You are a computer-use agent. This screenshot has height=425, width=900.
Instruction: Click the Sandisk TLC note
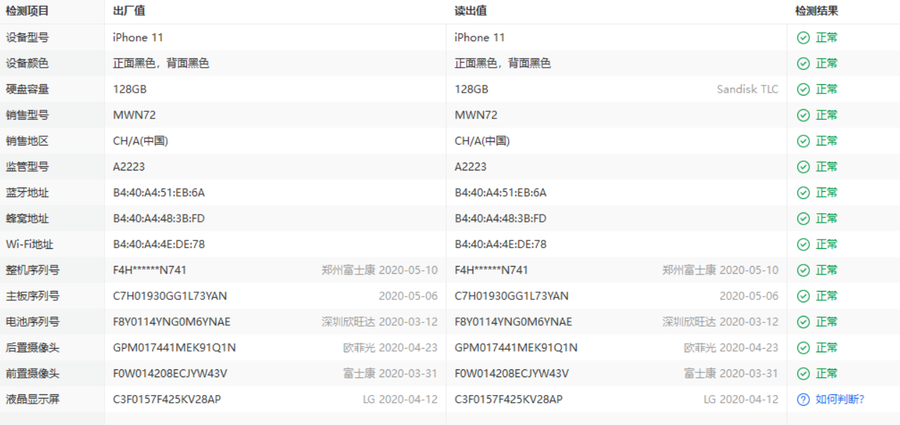coord(747,90)
